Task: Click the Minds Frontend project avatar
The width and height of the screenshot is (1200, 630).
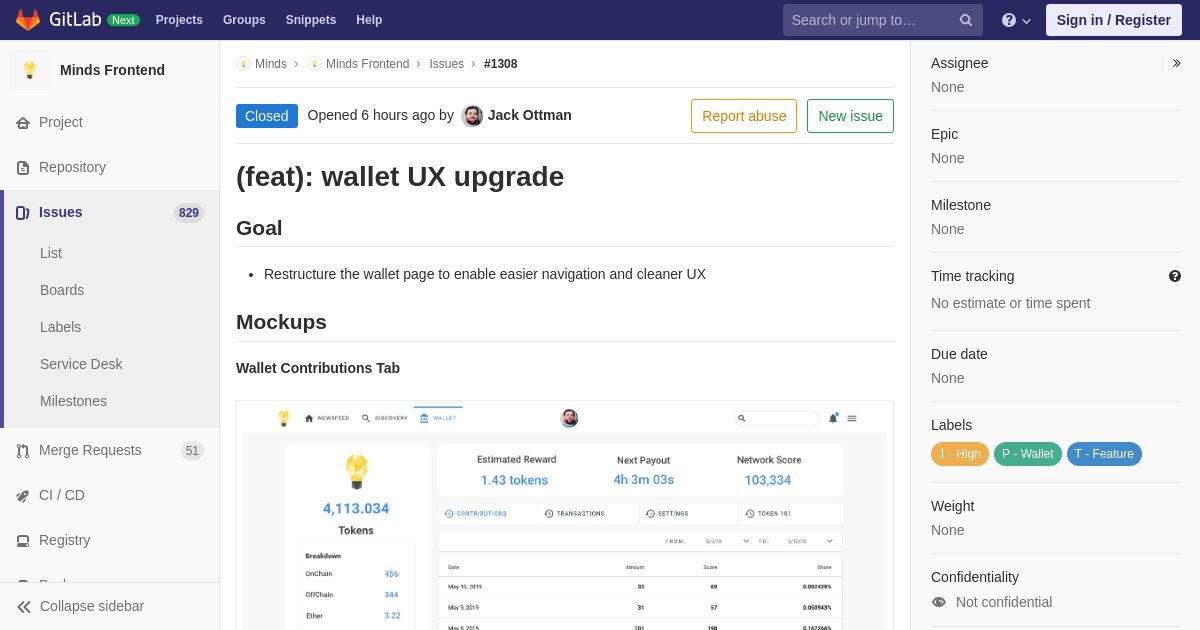Action: [30, 70]
